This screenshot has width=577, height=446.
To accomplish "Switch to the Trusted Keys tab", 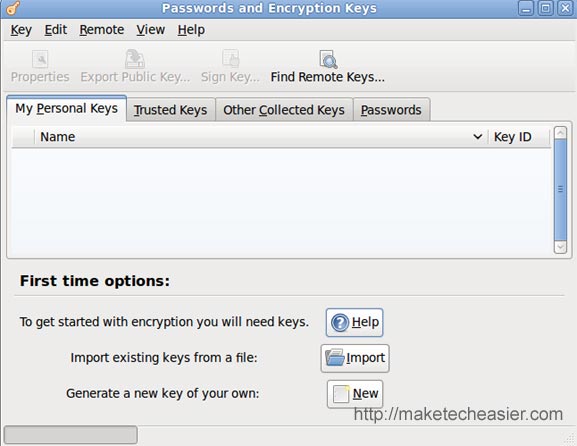I will (x=170, y=110).
